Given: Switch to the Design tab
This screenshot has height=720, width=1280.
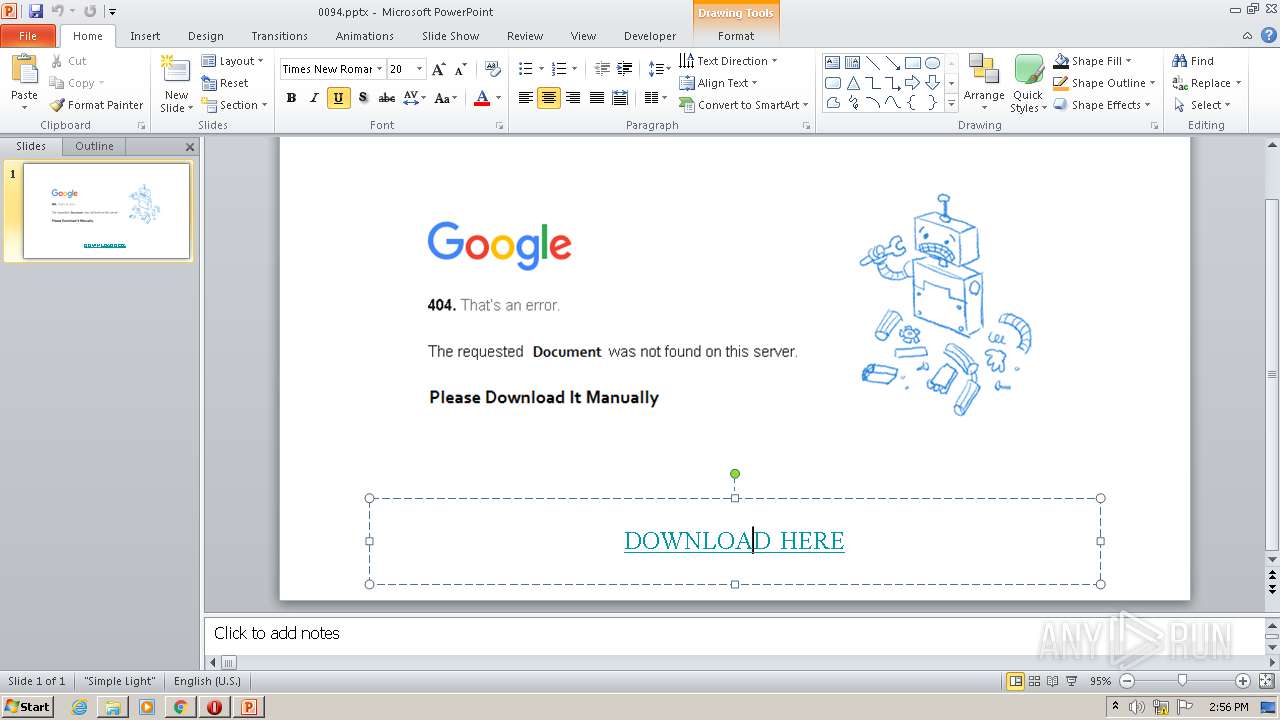Looking at the screenshot, I should [x=206, y=36].
